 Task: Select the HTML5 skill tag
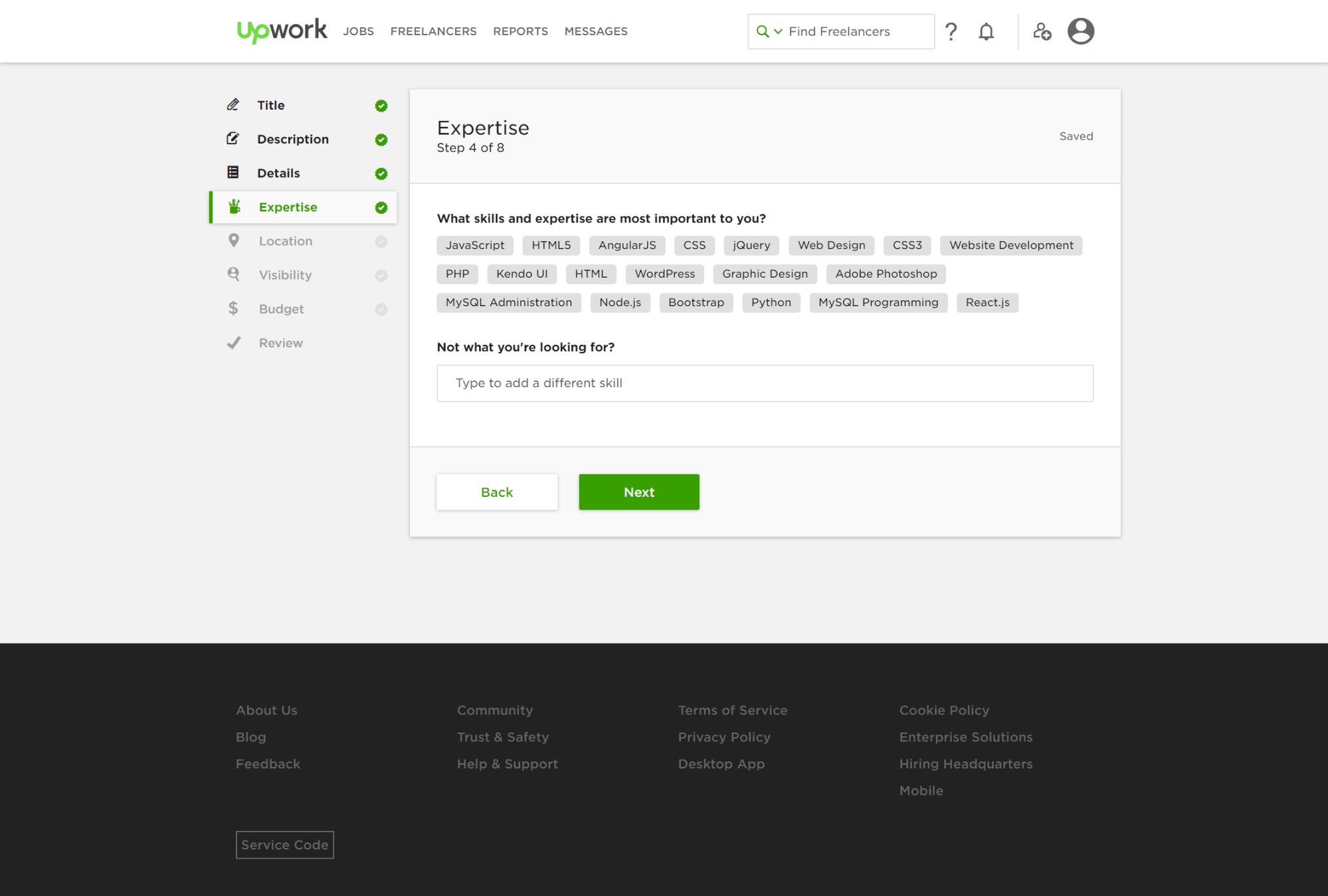(551, 245)
